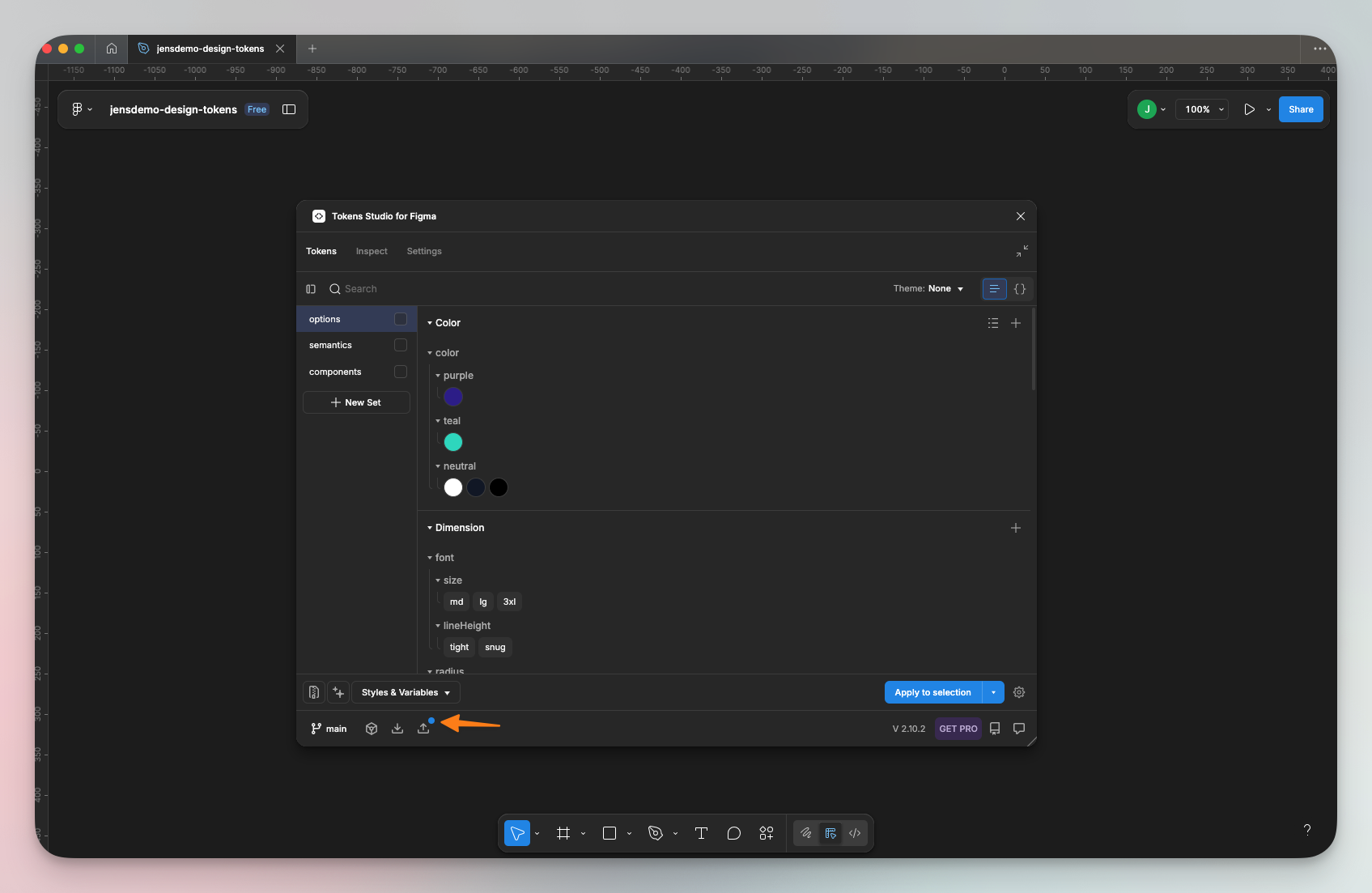Collapse the Color section
This screenshot has width=1372, height=893.
(x=430, y=323)
